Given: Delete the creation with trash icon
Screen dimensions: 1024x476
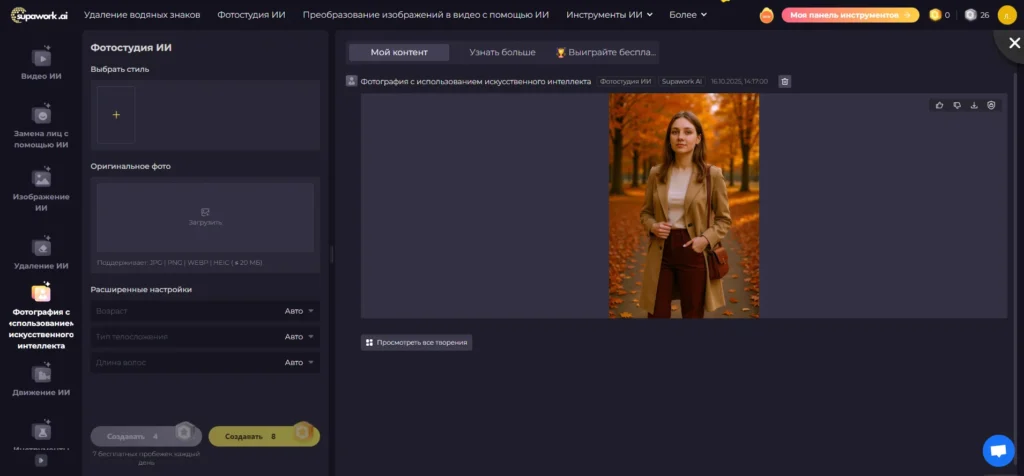Looking at the screenshot, I should [785, 82].
